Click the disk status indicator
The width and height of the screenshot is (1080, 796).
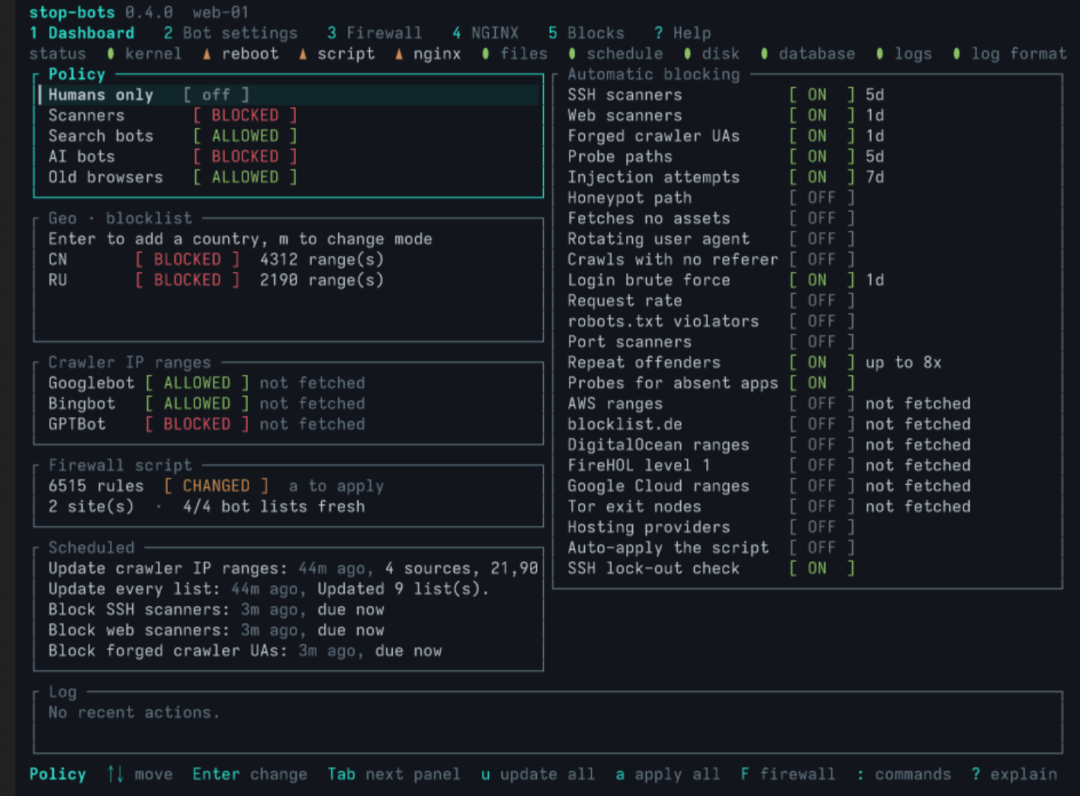(x=712, y=54)
